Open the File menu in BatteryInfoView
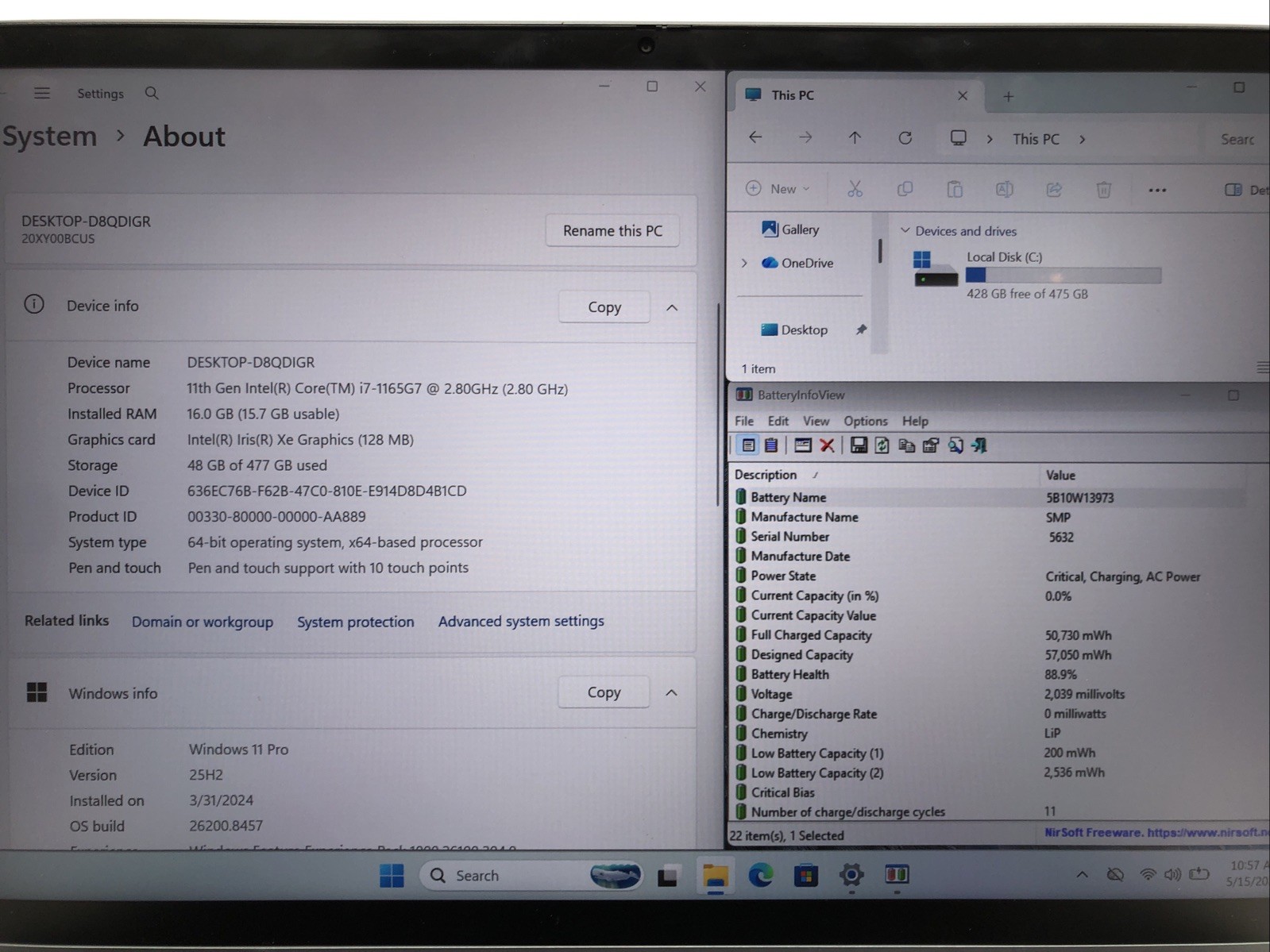The width and height of the screenshot is (1270, 952). (x=744, y=421)
